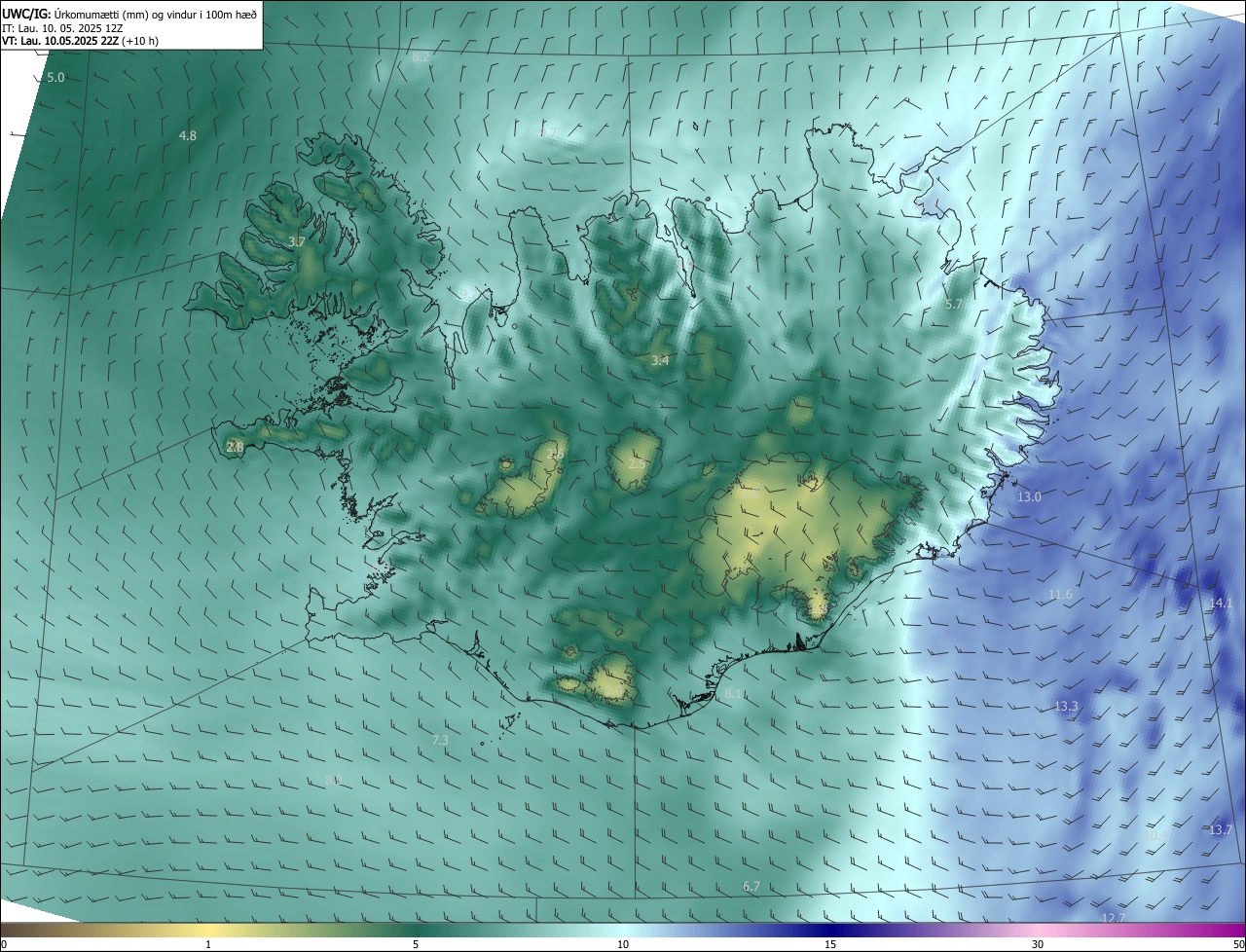Select the initial time line 'IT: Lau. 10. 05. 2025 12Z'
Image resolution: width=1246 pixels, height=952 pixels.
pyautogui.click(x=62, y=27)
